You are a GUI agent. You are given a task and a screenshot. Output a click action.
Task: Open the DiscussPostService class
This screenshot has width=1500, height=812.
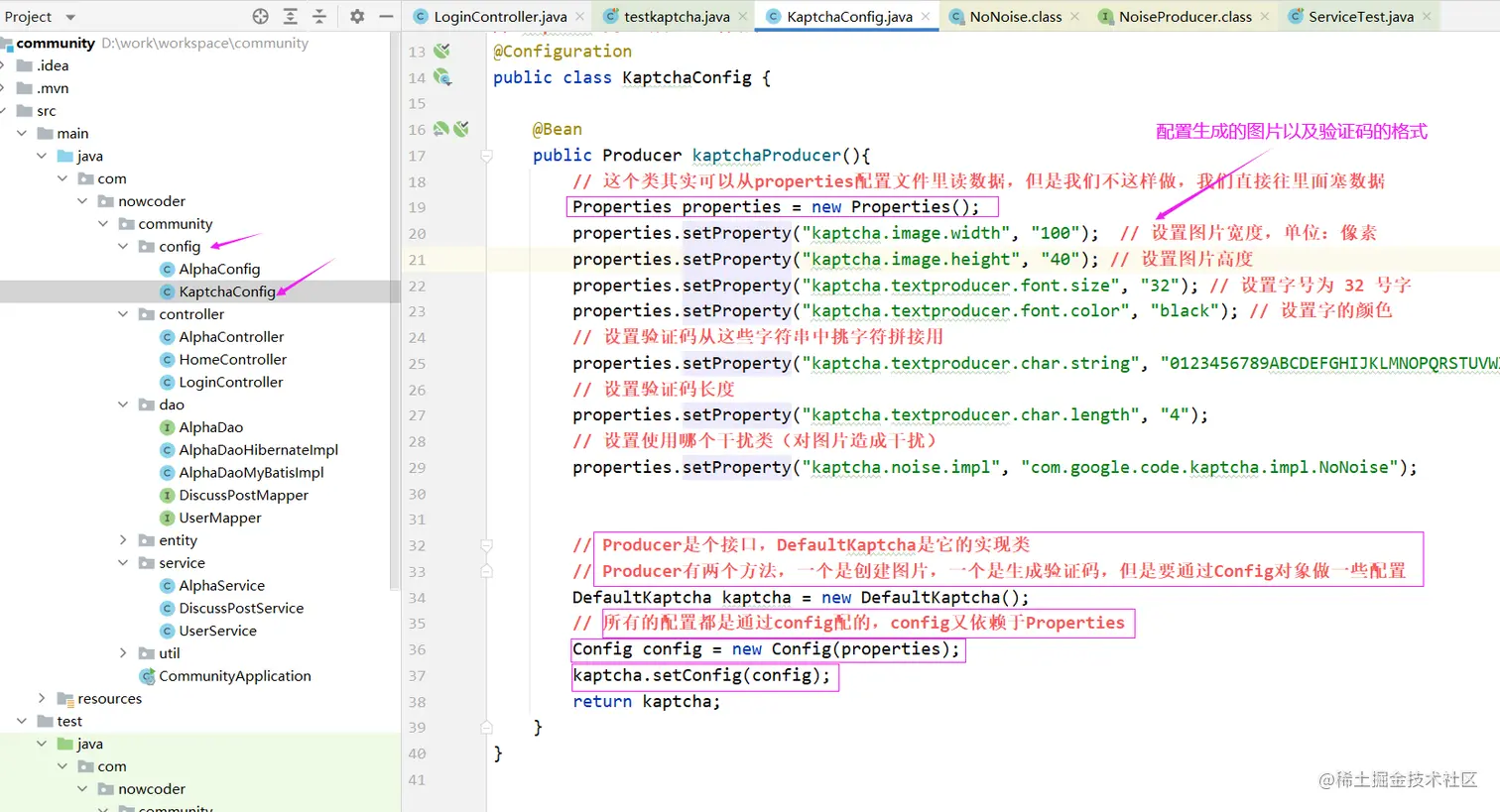pyautogui.click(x=241, y=608)
